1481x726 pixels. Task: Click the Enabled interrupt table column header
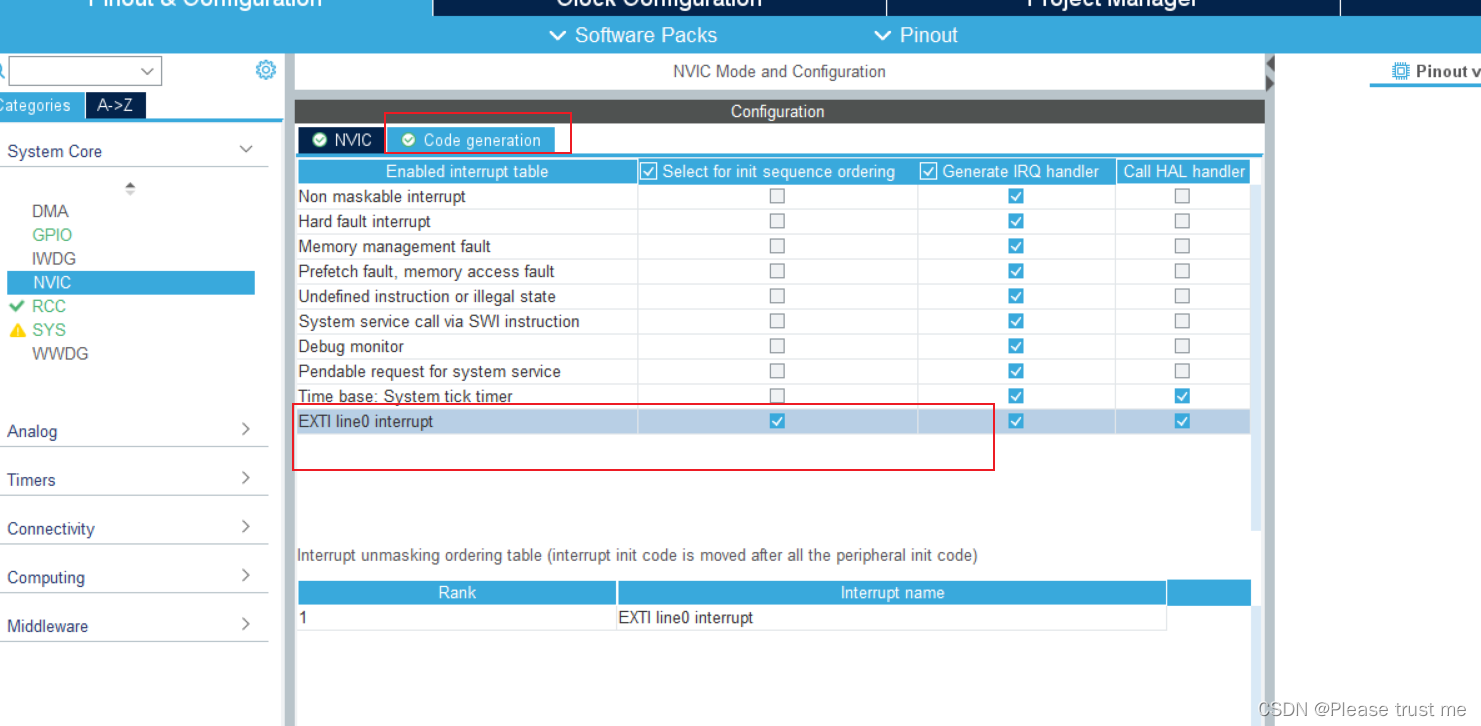(467, 171)
